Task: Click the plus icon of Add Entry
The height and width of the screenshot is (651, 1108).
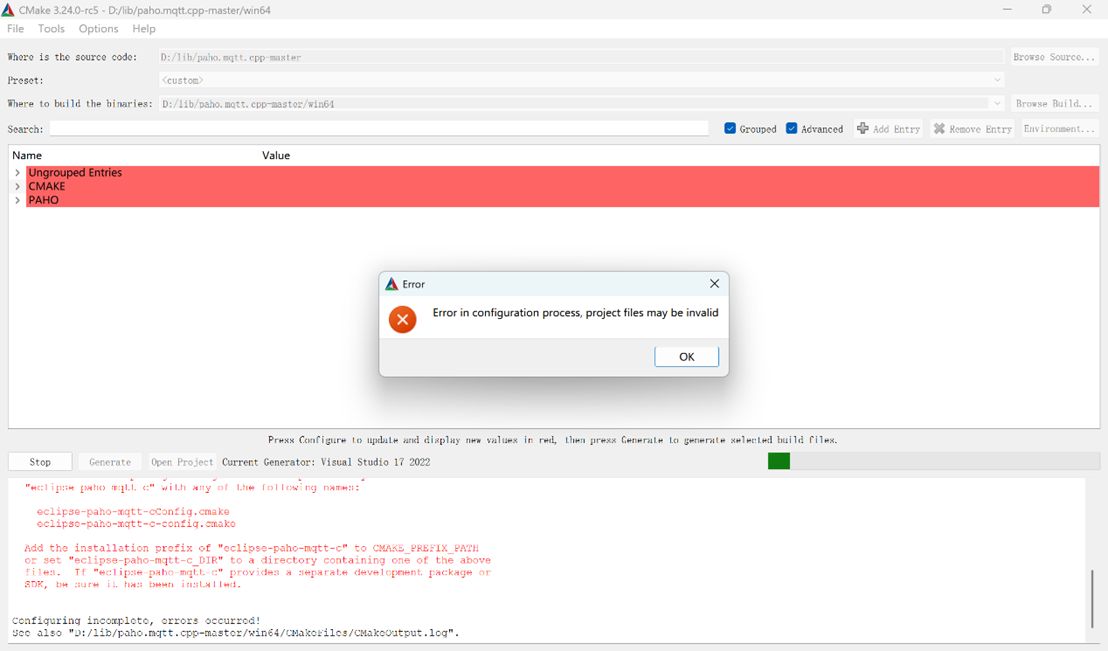Action: [863, 128]
